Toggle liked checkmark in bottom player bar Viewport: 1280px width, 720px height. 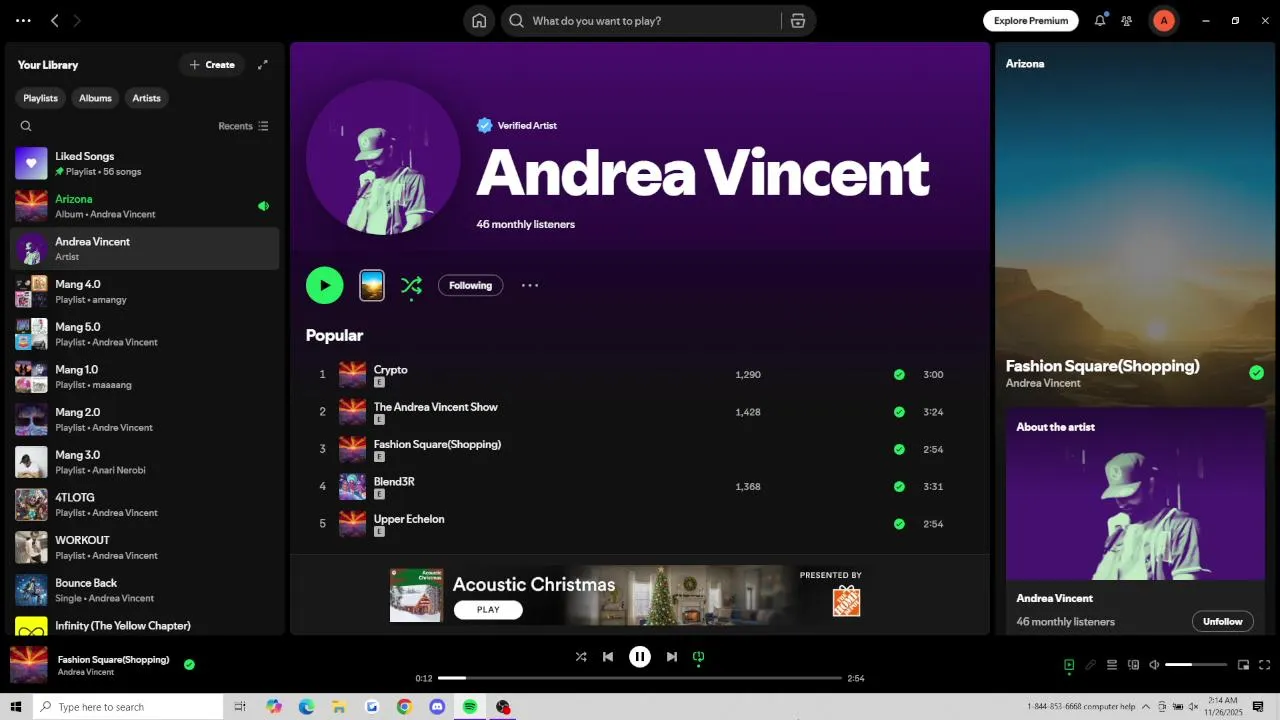tap(189, 664)
